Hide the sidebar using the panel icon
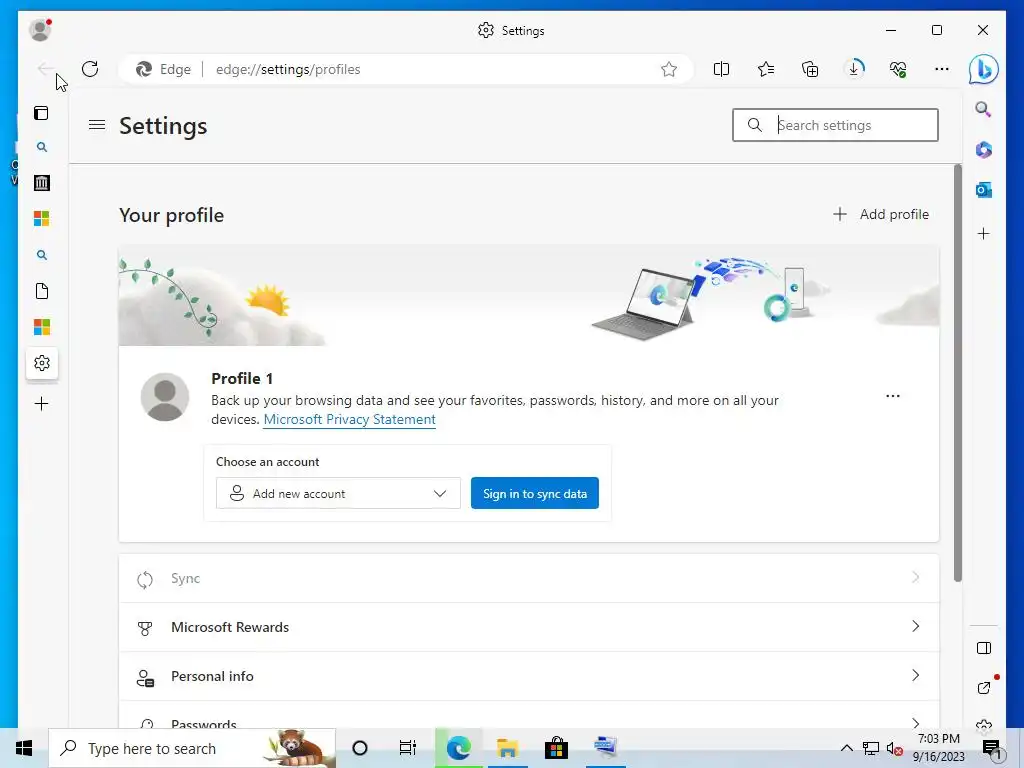Viewport: 1024px width, 768px height. coord(984,648)
